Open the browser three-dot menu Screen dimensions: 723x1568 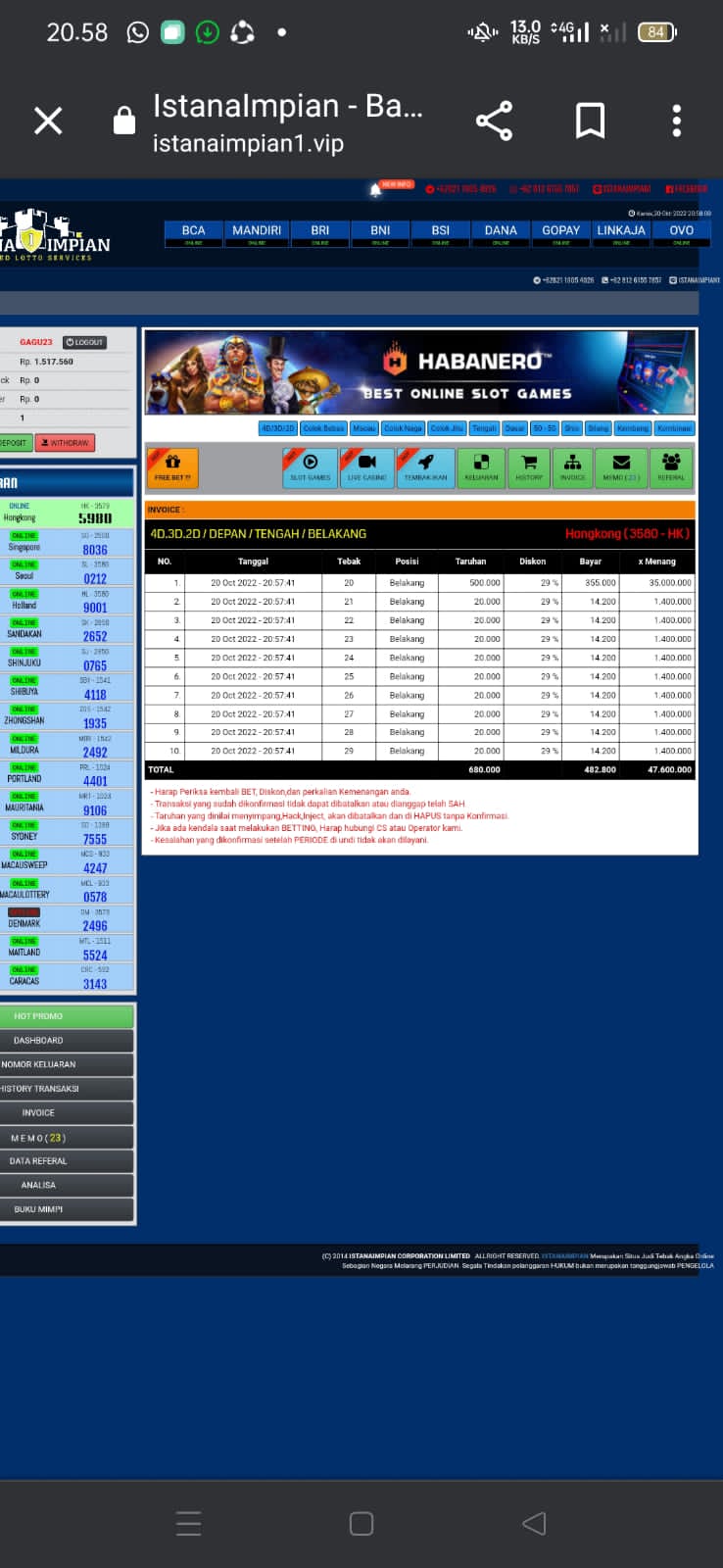tap(676, 121)
